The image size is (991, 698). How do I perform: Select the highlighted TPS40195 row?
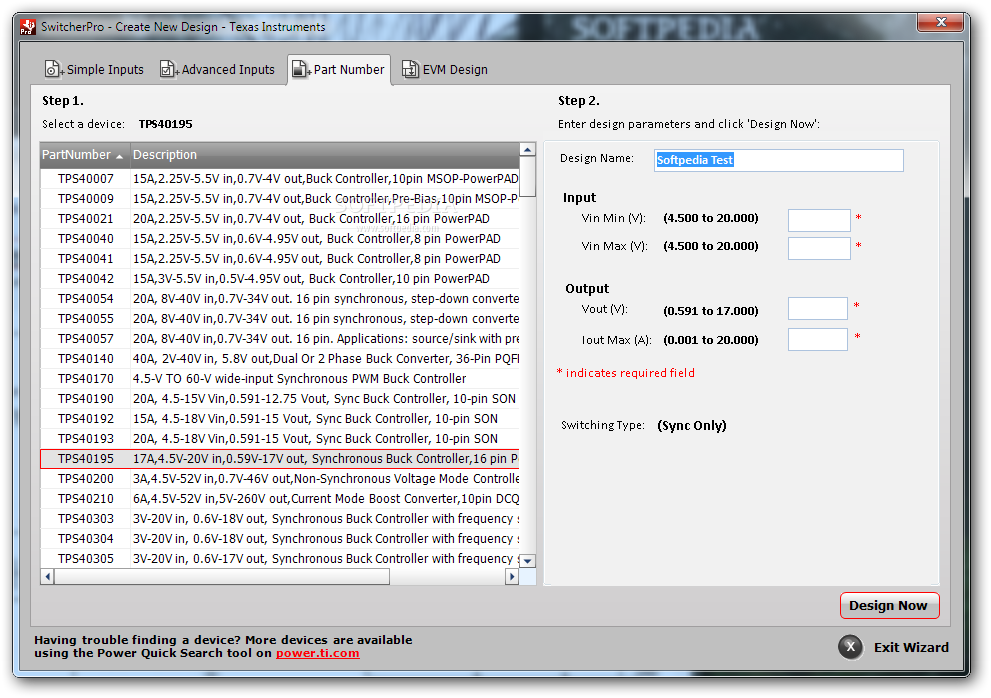[x=279, y=459]
